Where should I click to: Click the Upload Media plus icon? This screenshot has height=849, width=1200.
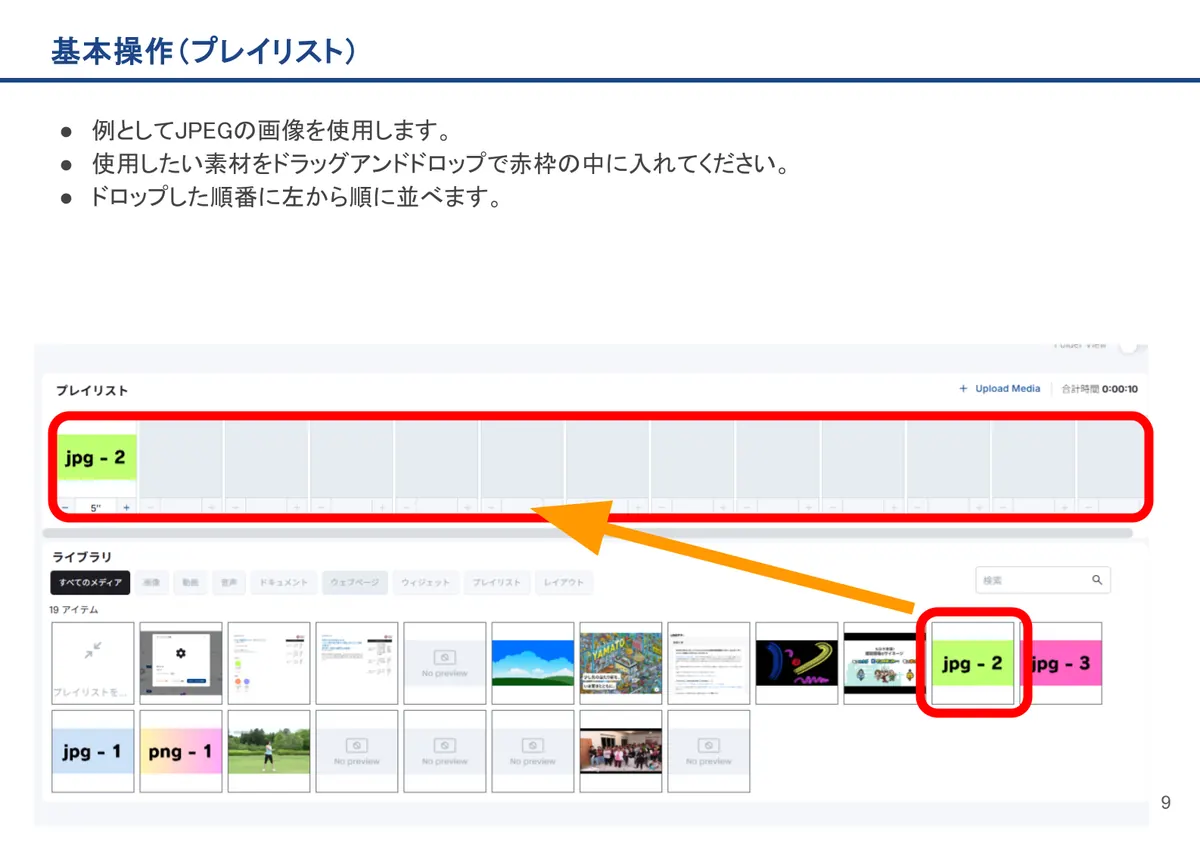(963, 389)
